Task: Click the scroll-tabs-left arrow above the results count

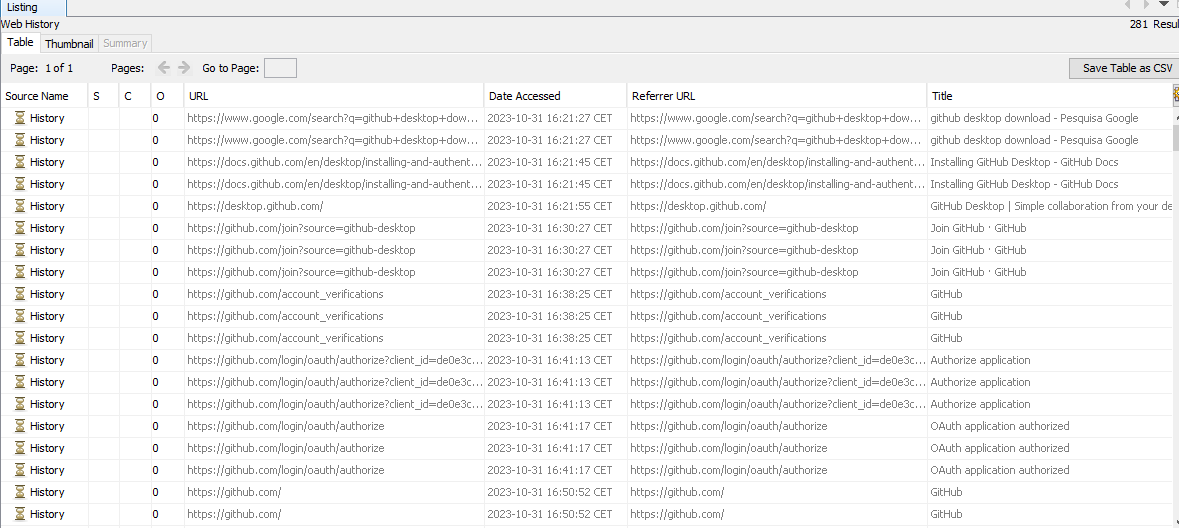Action: [1129, 5]
